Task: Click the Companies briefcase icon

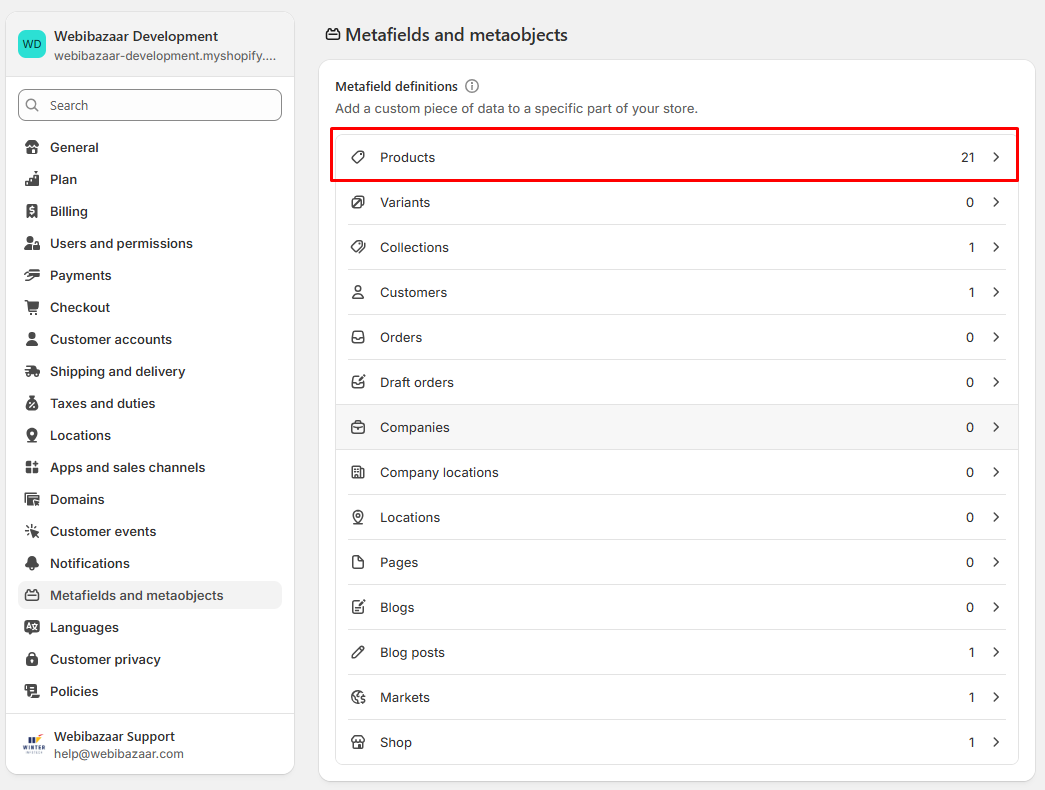Action: coord(358,427)
